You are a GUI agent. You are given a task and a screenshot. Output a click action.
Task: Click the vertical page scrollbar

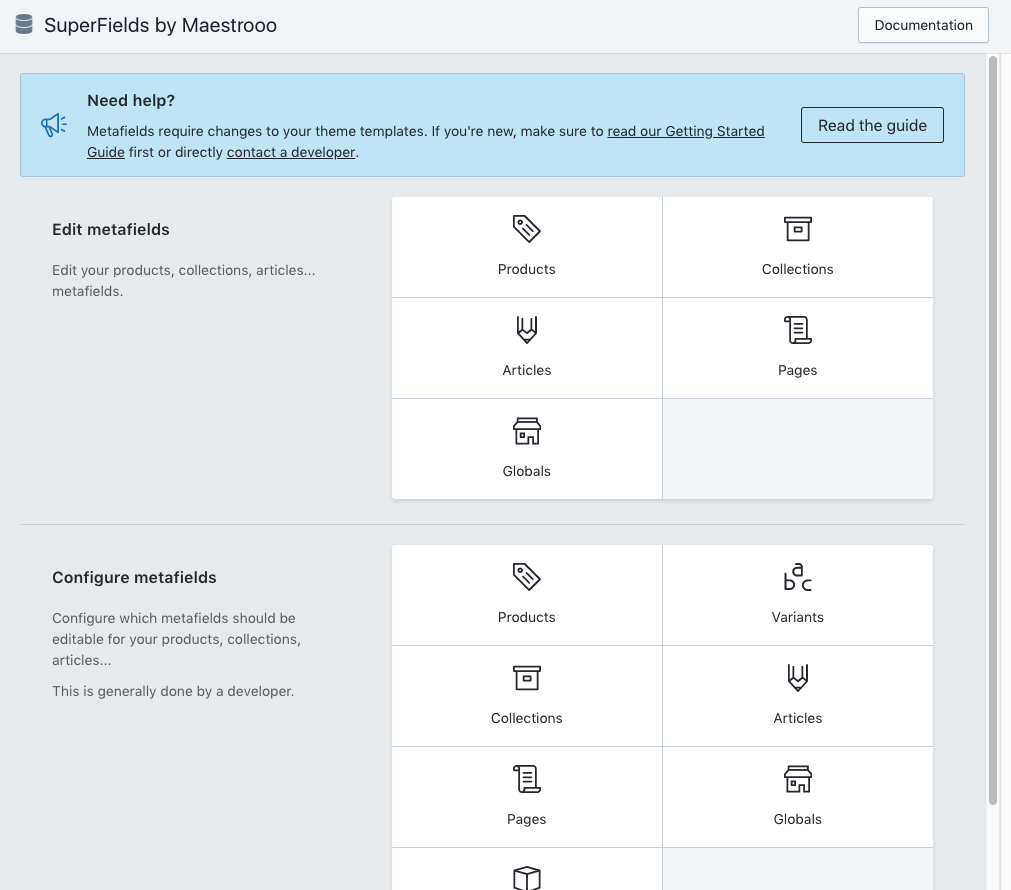click(993, 430)
